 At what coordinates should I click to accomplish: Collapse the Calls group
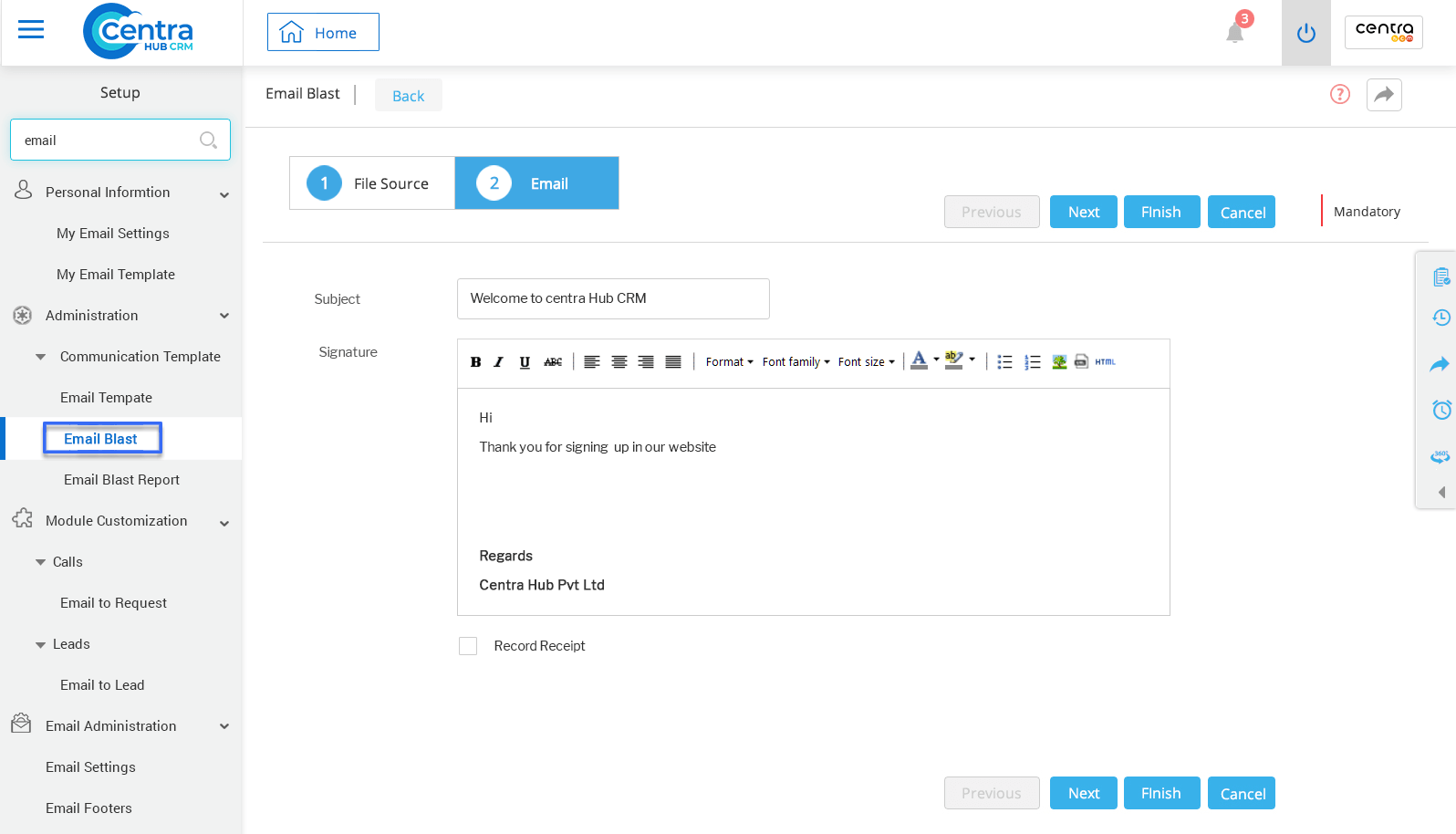[x=40, y=562]
